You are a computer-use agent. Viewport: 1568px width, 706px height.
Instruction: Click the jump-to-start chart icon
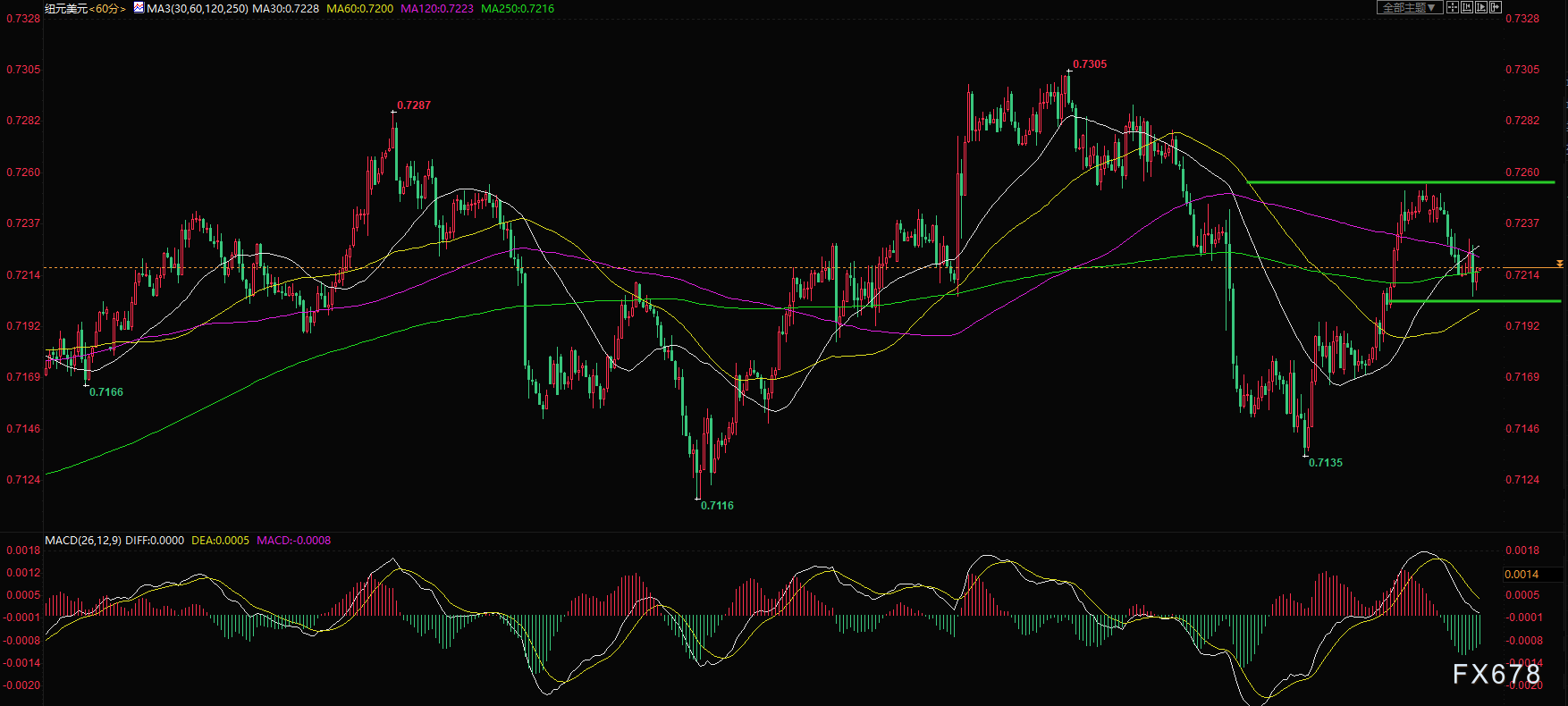click(x=1467, y=7)
